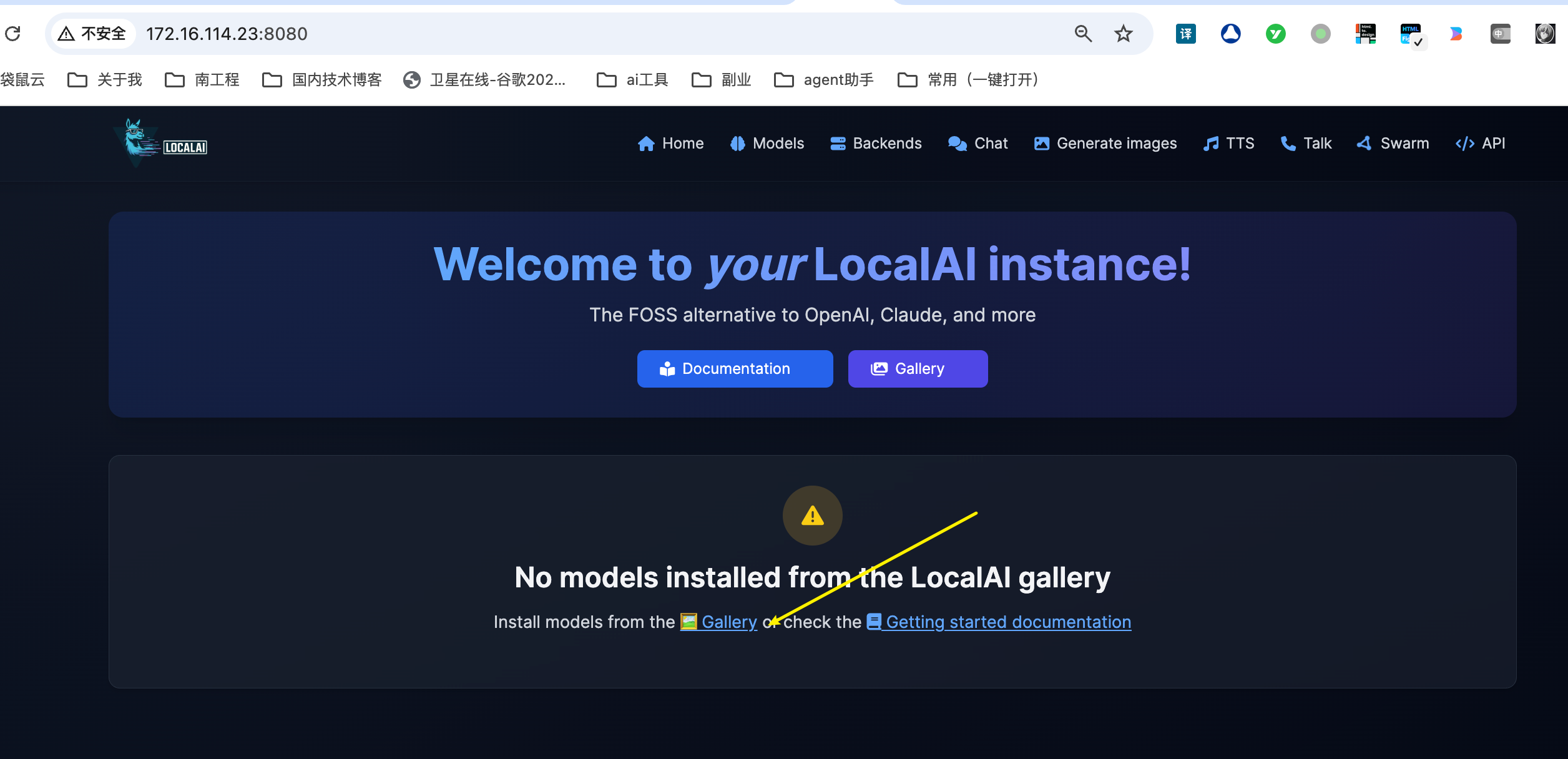Click the blue Documentation button
Image resolution: width=1568 pixels, height=759 pixels.
(735, 369)
